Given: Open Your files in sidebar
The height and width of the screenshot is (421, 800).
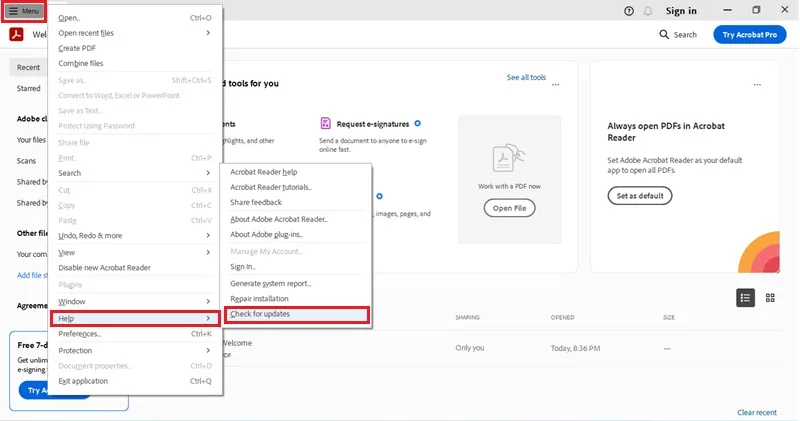Looking at the screenshot, I should (31, 139).
